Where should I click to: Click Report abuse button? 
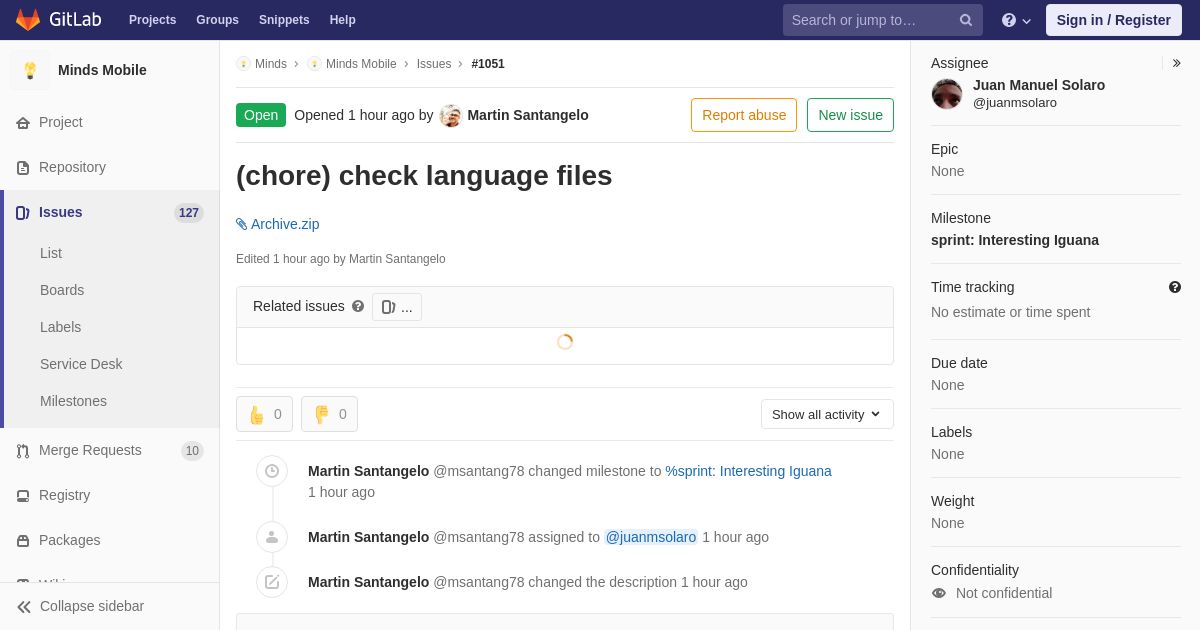(x=744, y=115)
